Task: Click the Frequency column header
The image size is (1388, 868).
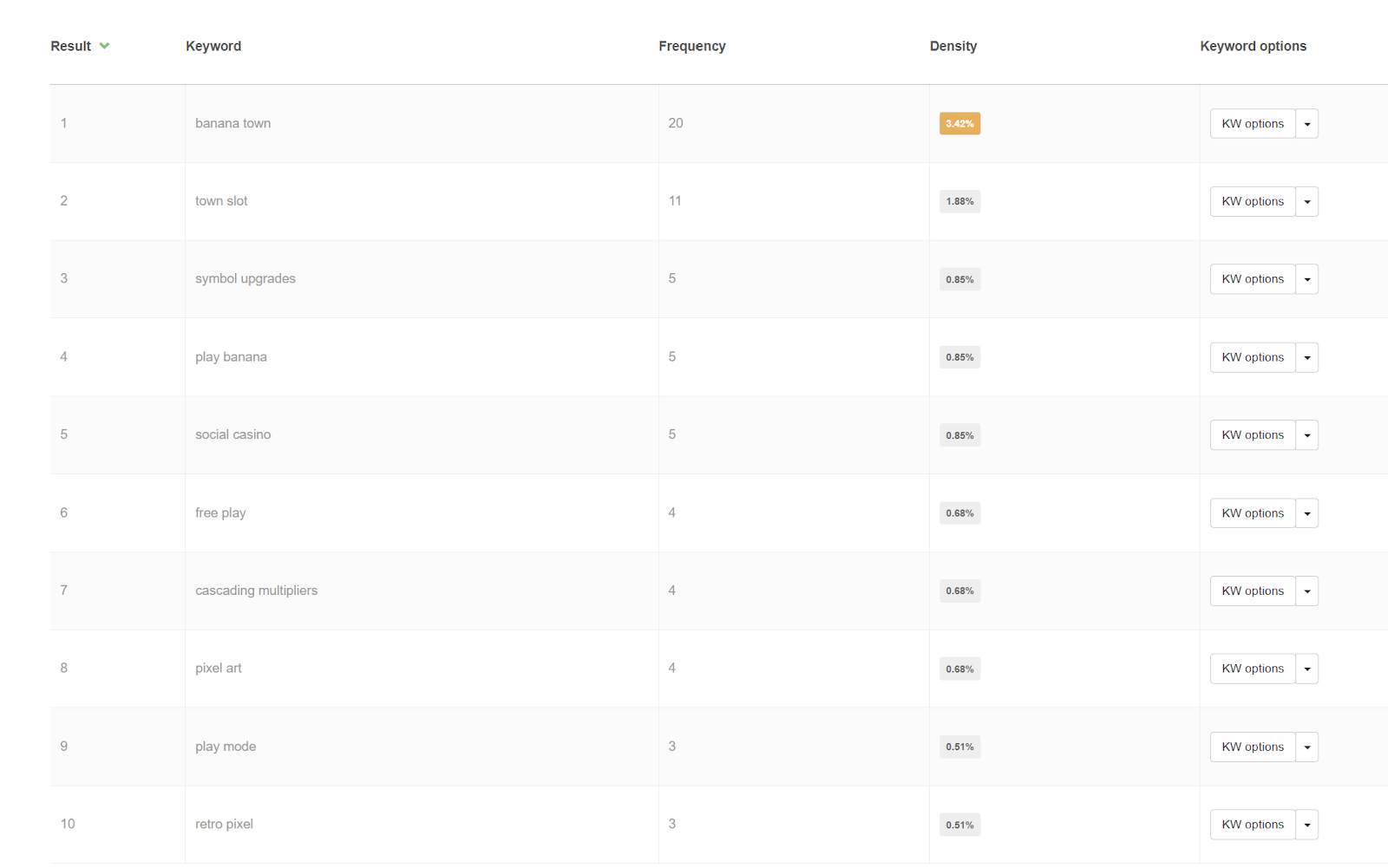Action: (691, 46)
